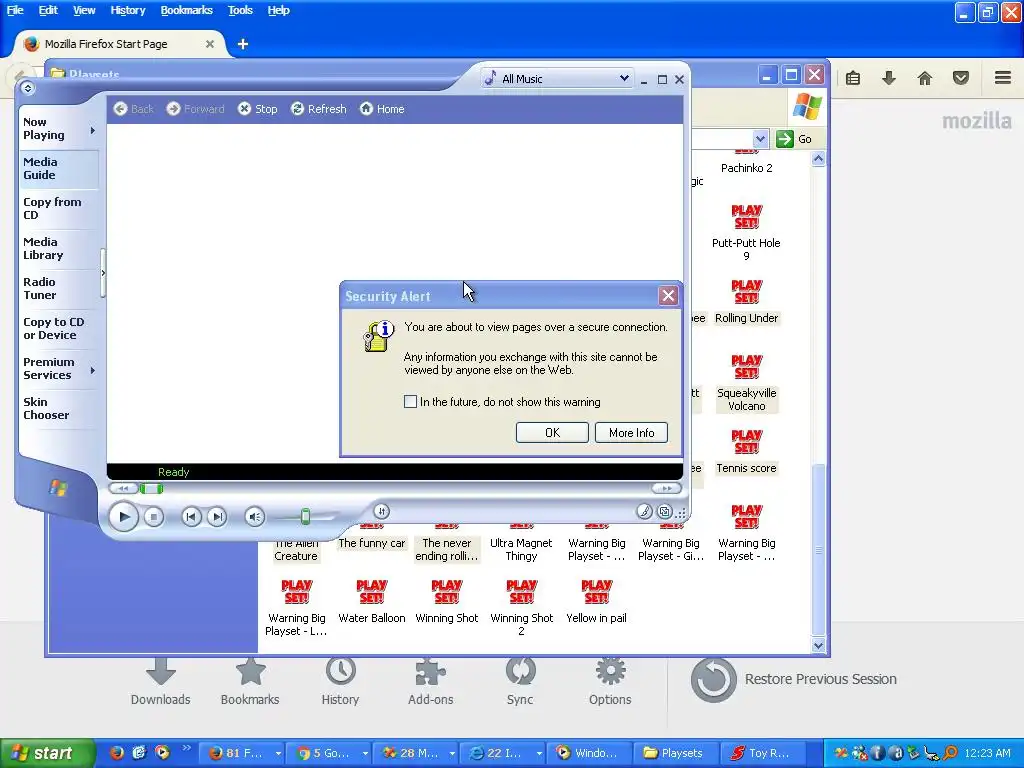1024x768 pixels.
Task: Close the Security Alert dialog
Action: pyautogui.click(x=668, y=296)
